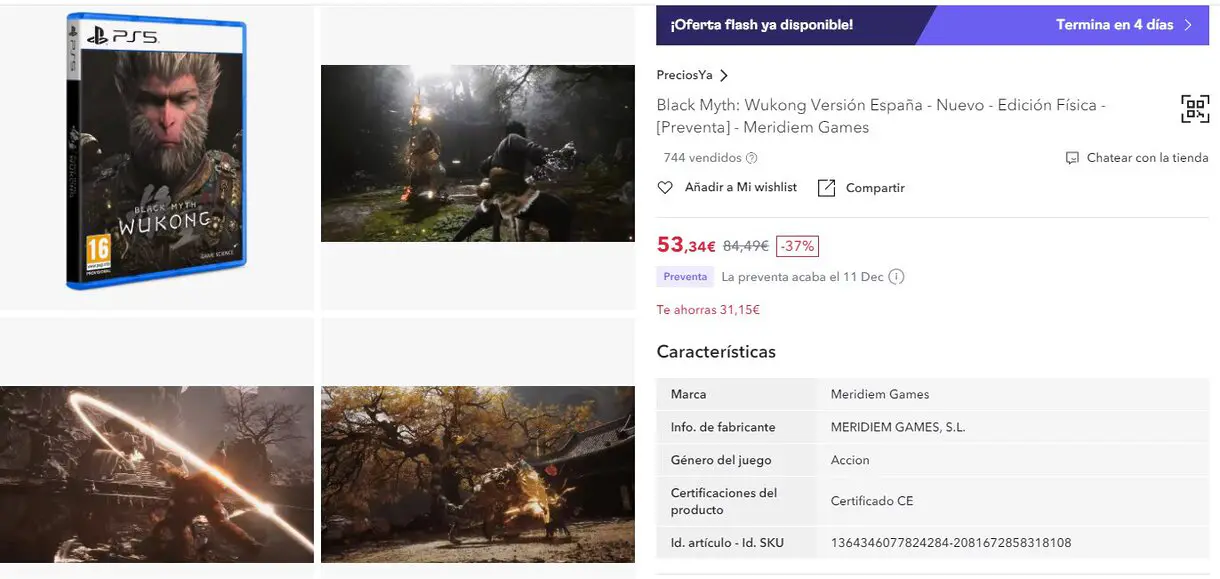Click the SKU id number
Screen dimensions: 1220x579
951,543
